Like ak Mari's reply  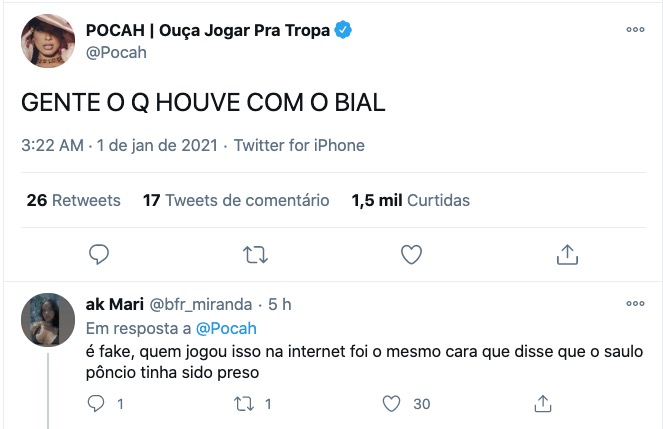coord(393,403)
